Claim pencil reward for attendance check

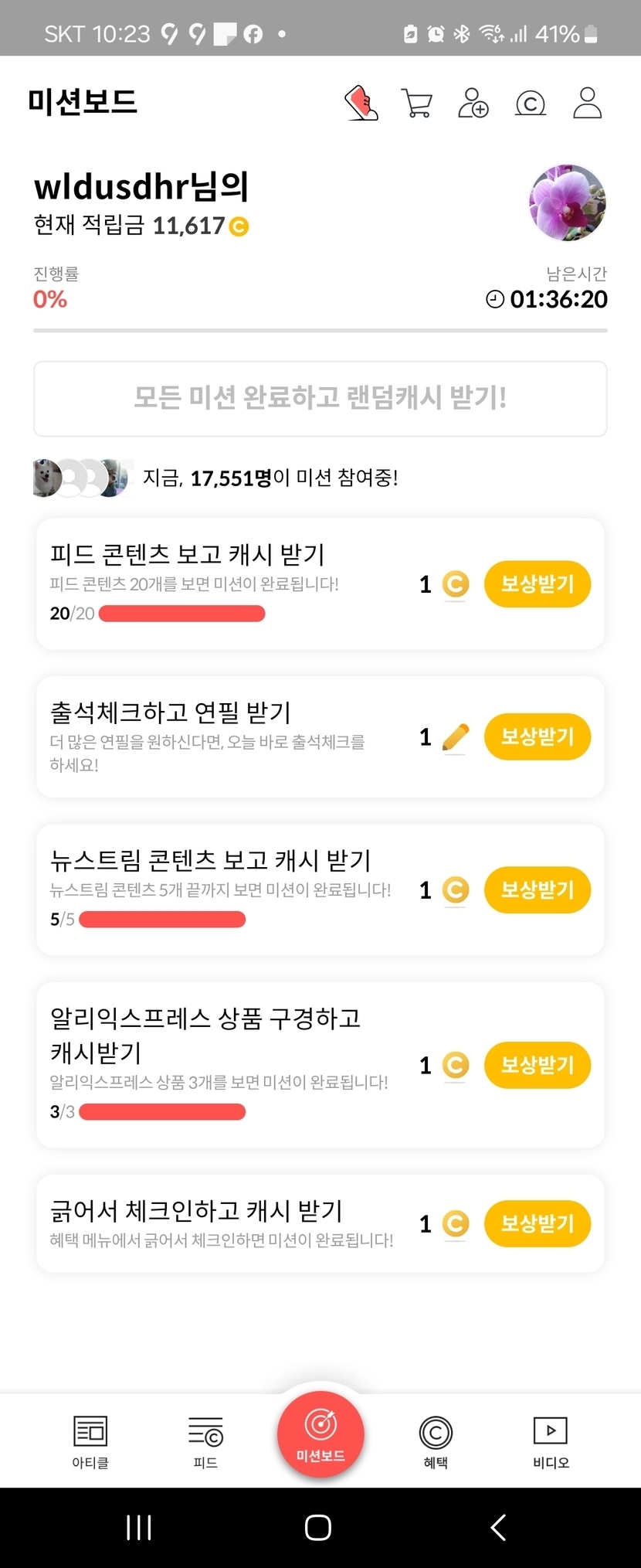[538, 736]
